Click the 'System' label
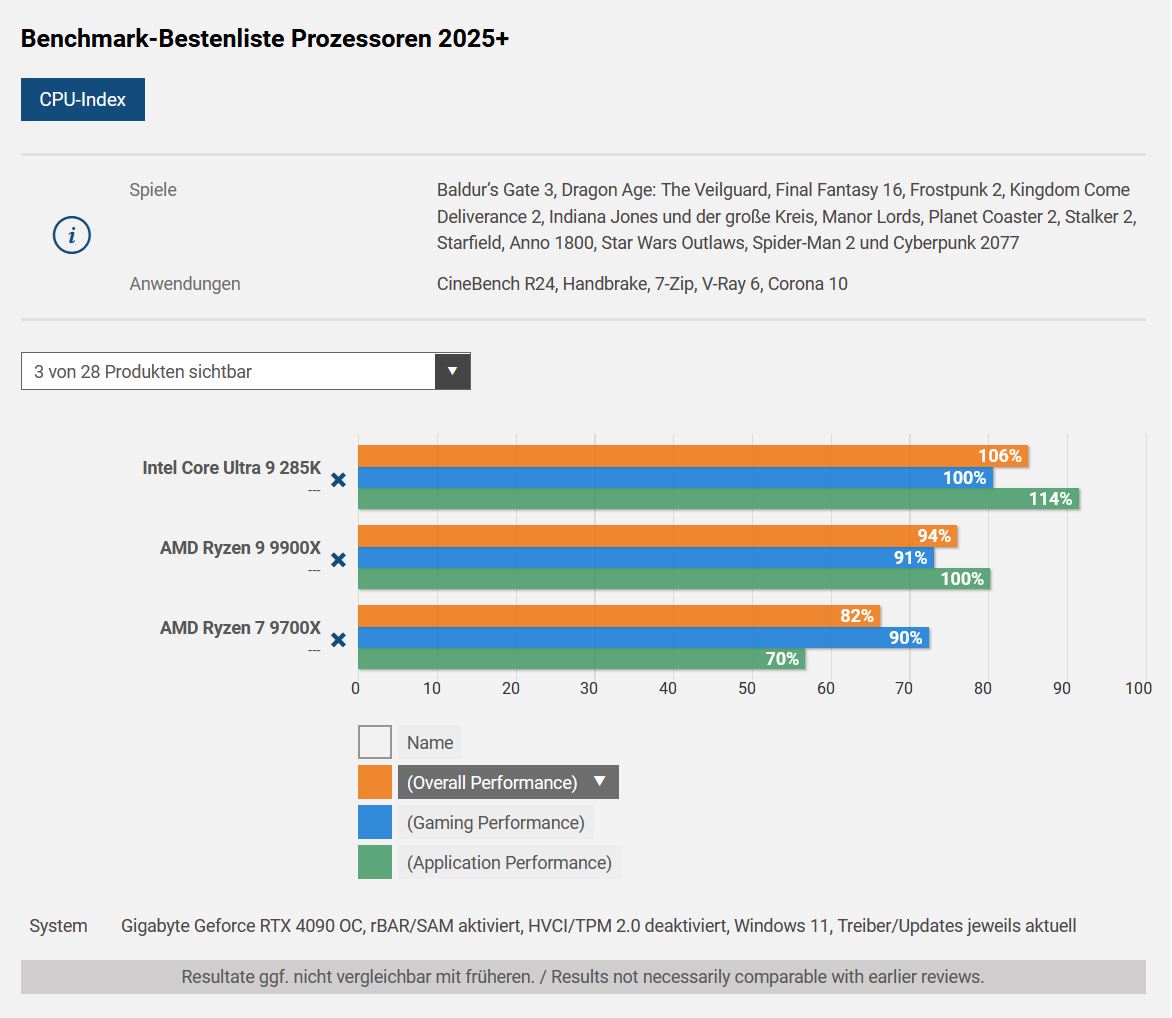The height and width of the screenshot is (1018, 1172). point(58,925)
